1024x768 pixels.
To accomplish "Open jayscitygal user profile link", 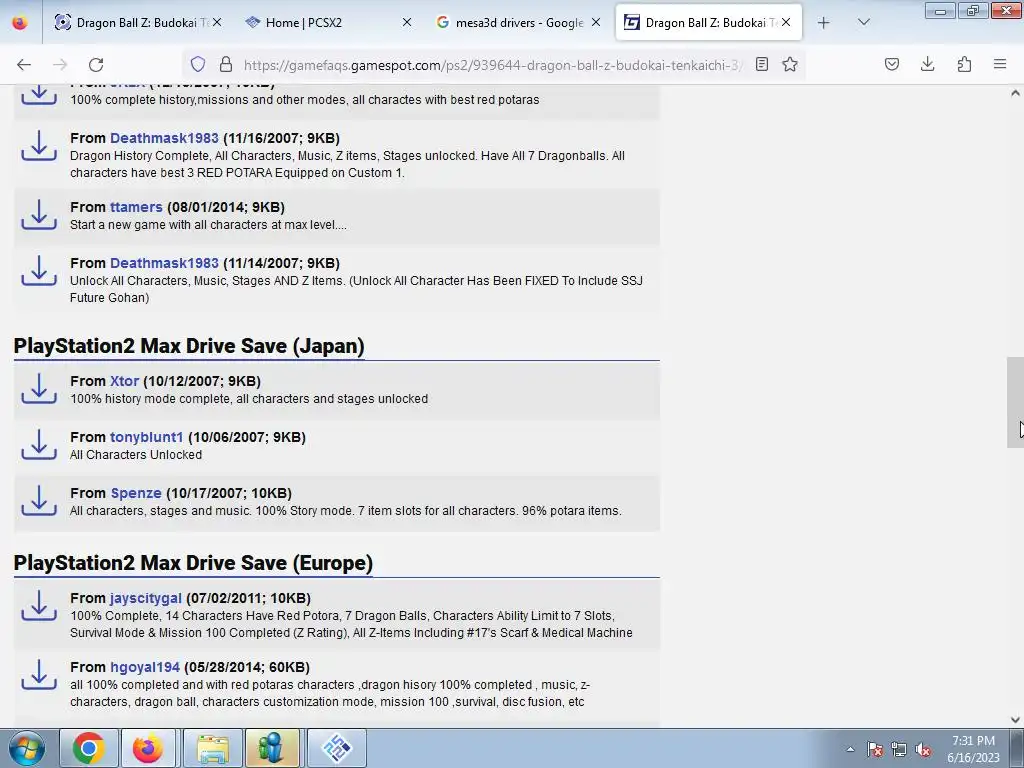I will [146, 598].
